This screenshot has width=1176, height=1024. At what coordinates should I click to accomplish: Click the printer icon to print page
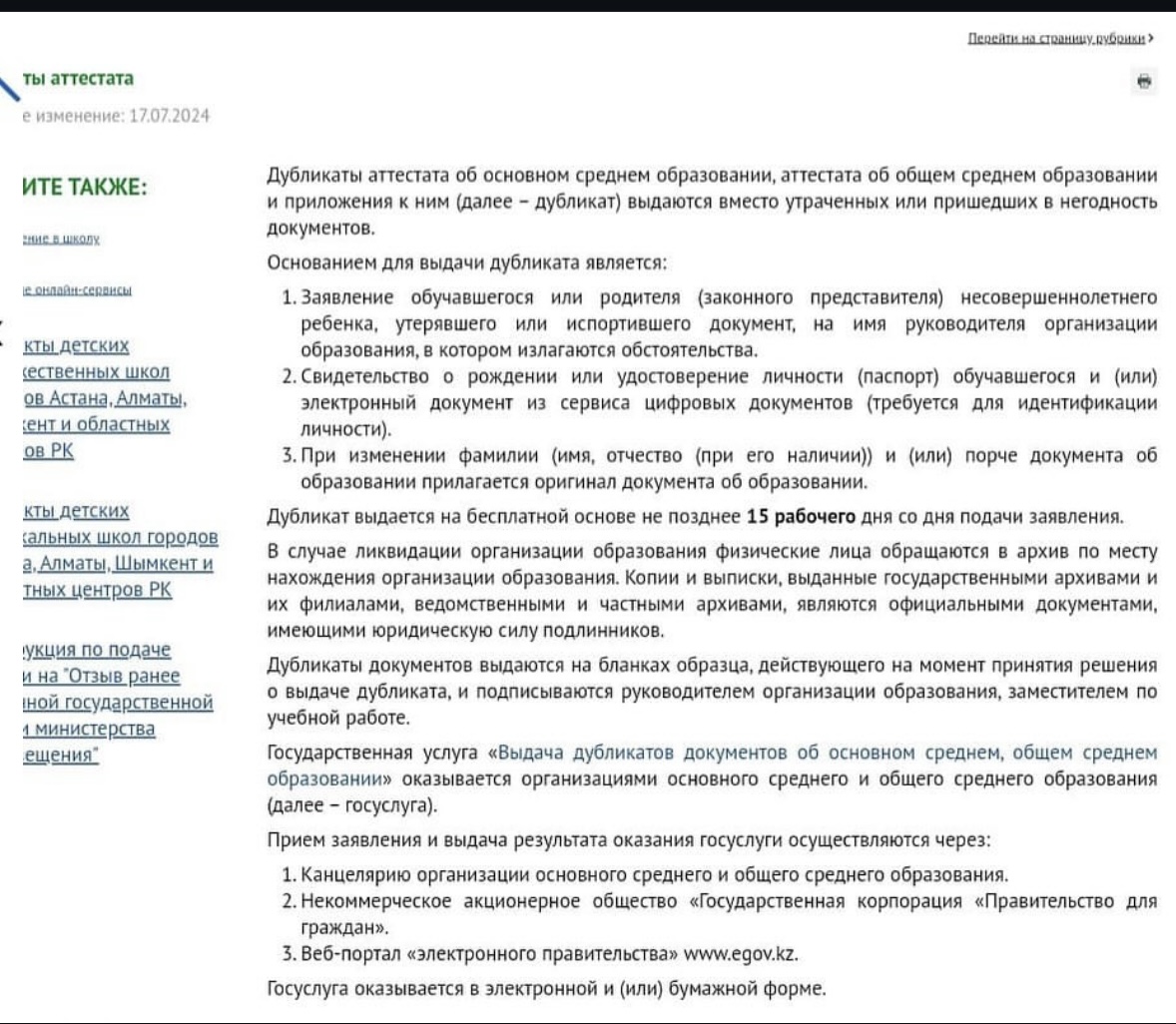tap(1144, 82)
